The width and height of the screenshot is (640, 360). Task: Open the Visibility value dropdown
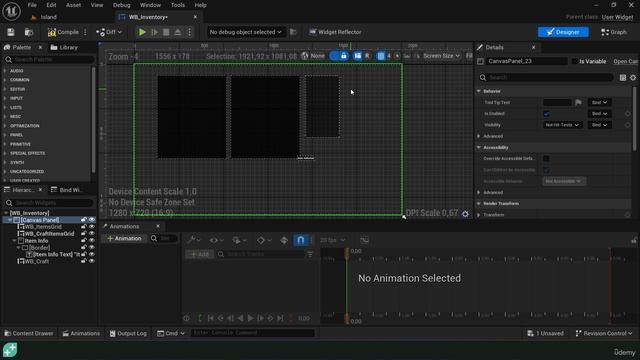click(562, 125)
